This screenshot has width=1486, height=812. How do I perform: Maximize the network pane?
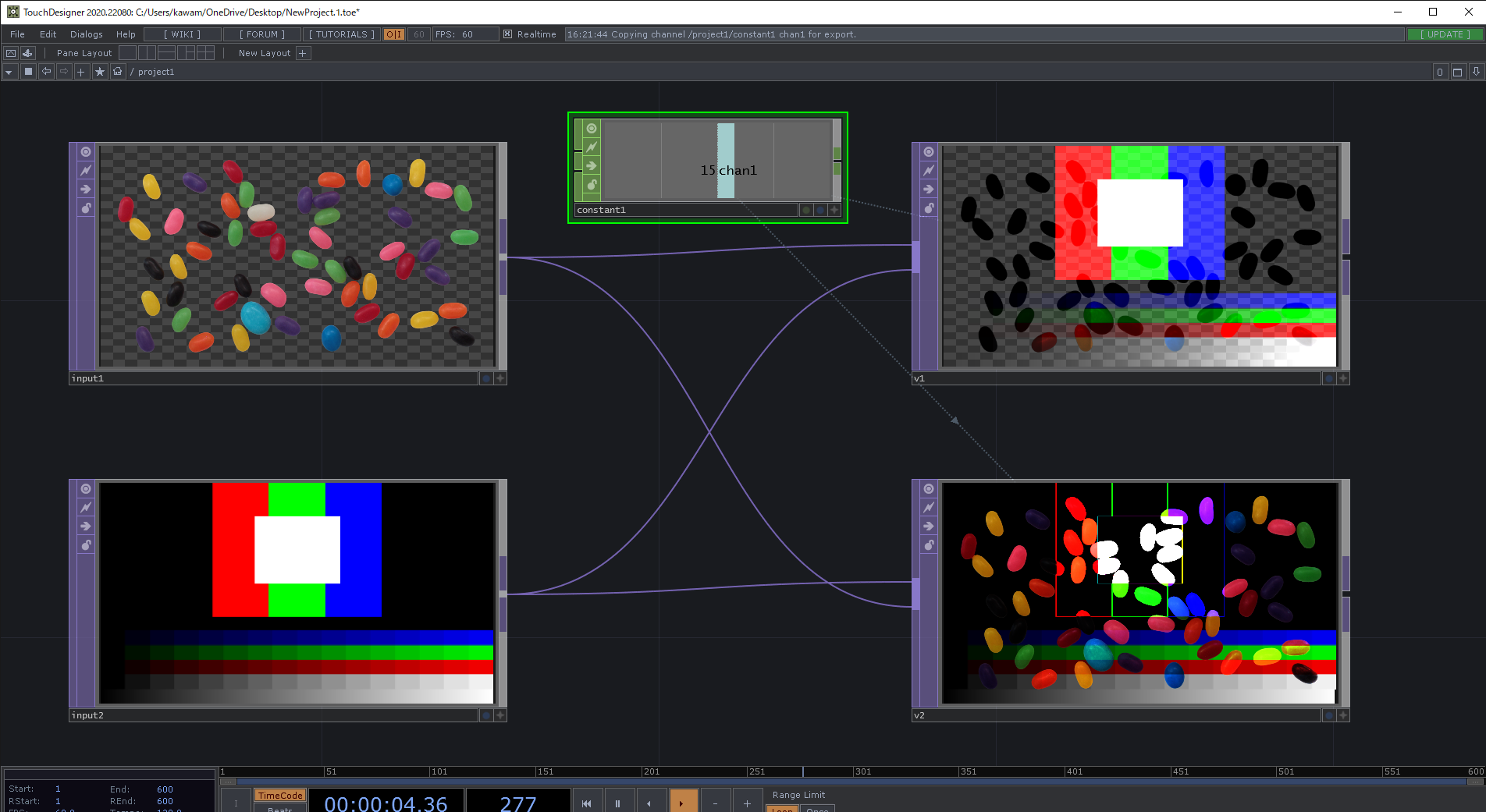(x=1457, y=72)
